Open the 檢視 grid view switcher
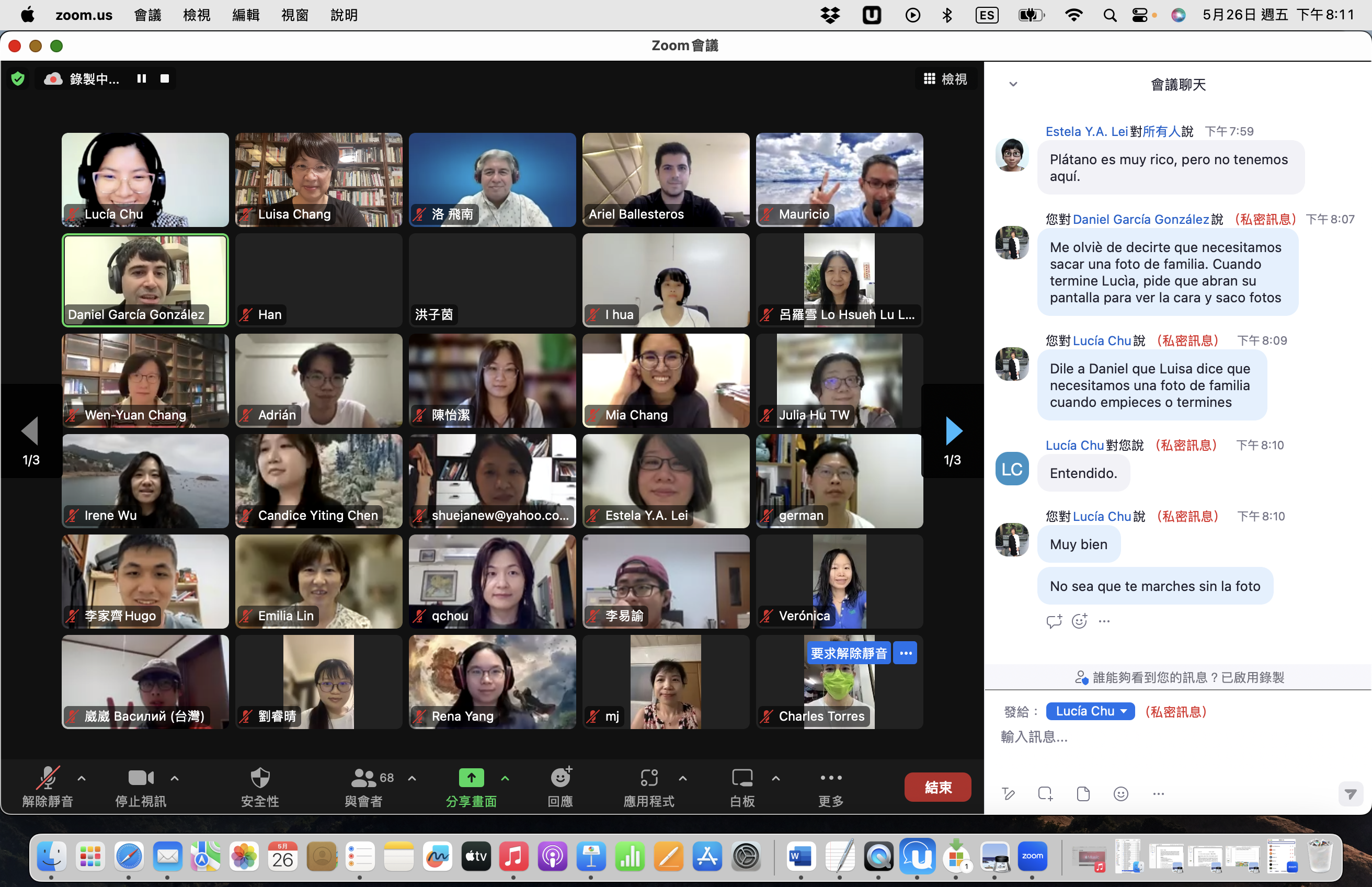Image resolution: width=1372 pixels, height=887 pixels. (x=945, y=79)
